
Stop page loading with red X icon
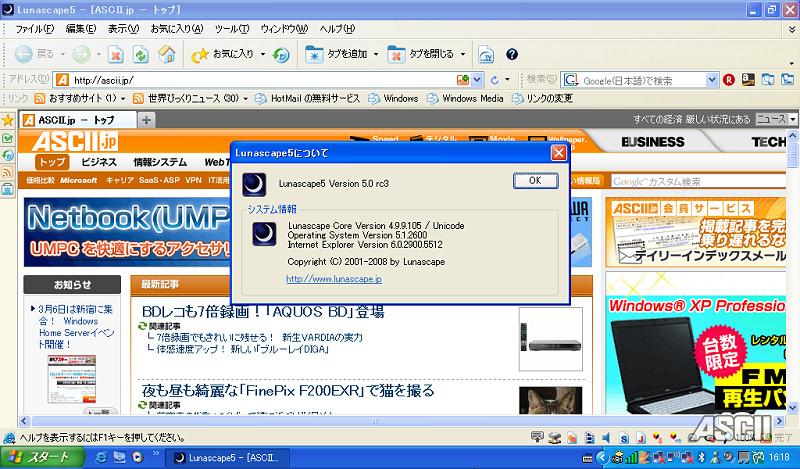coord(116,54)
